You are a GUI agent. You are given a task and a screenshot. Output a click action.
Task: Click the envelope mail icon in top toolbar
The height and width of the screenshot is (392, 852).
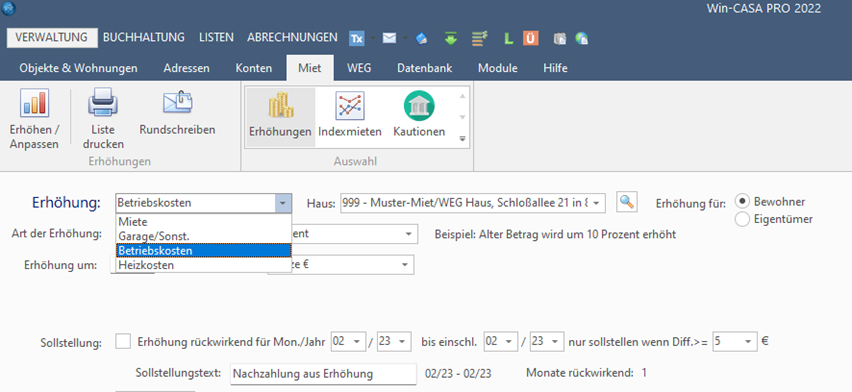pyautogui.click(x=389, y=38)
